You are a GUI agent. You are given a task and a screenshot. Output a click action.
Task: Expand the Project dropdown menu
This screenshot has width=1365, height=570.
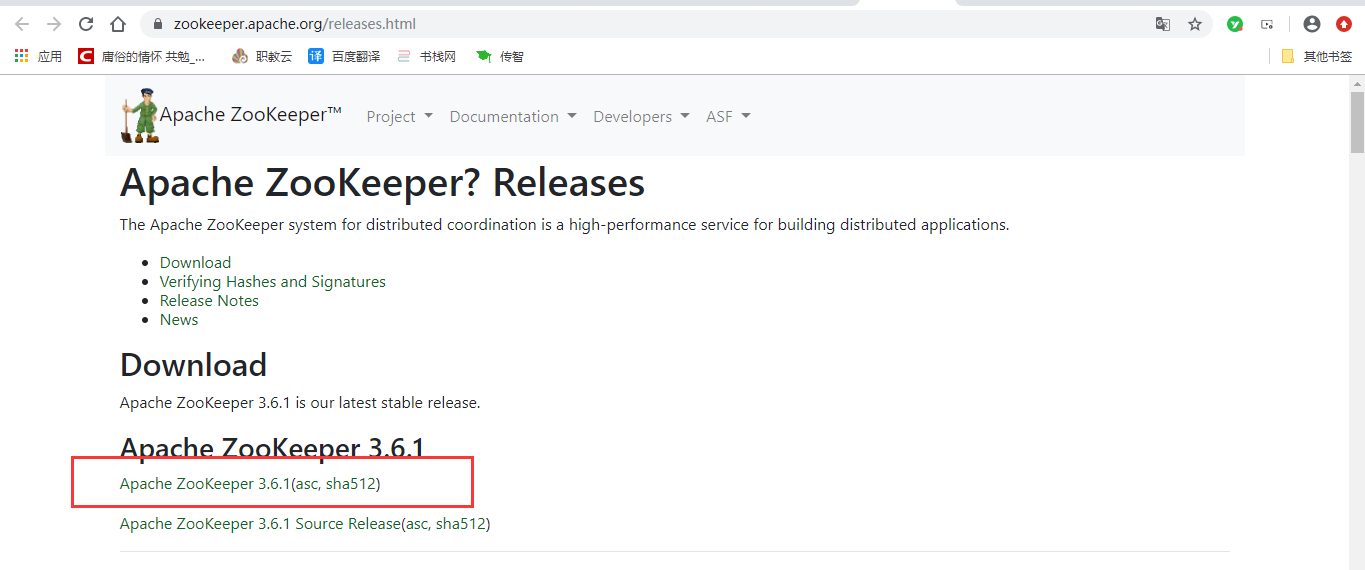pyautogui.click(x=399, y=116)
